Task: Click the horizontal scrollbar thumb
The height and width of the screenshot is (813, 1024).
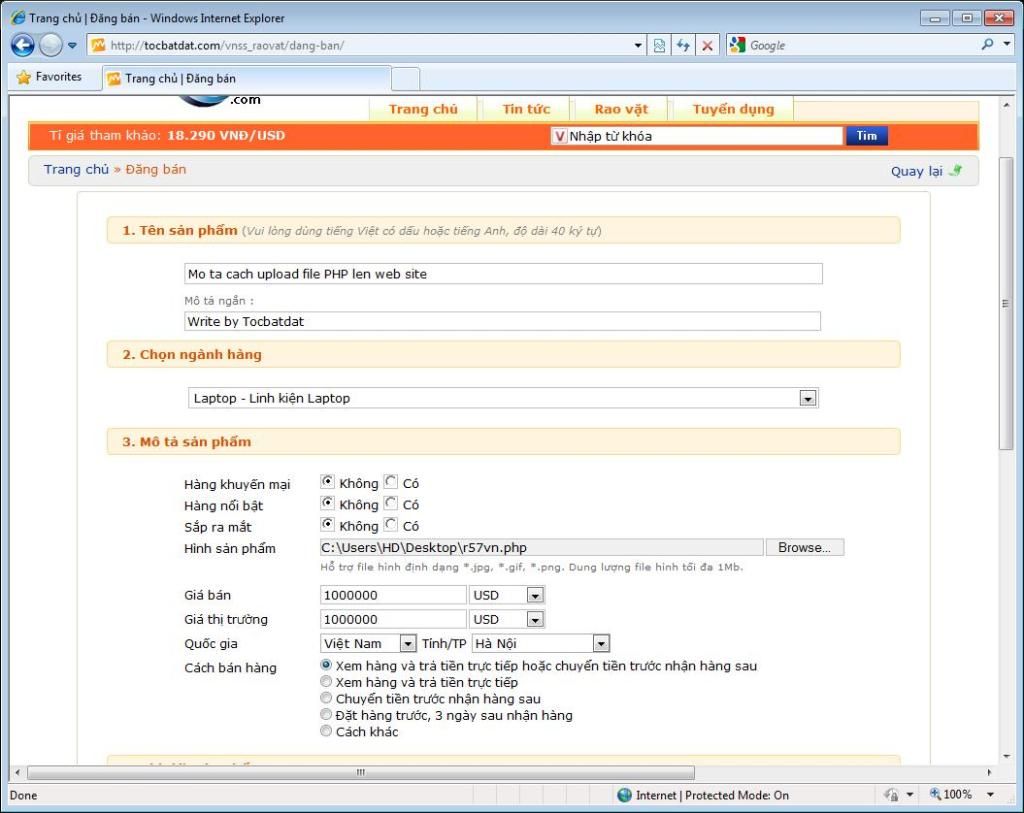Action: point(360,773)
